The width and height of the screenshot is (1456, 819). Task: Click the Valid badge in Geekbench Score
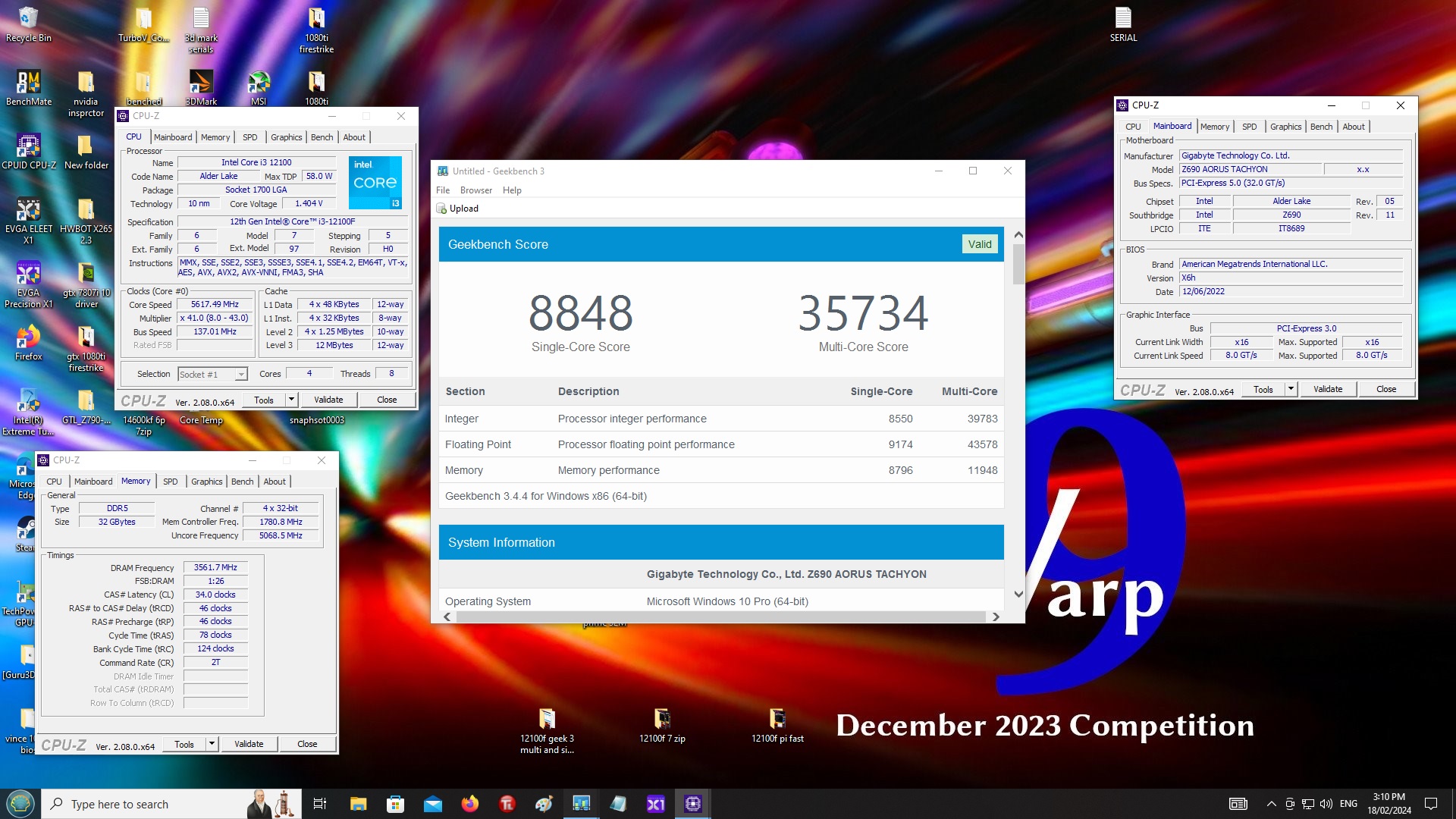[x=979, y=244]
